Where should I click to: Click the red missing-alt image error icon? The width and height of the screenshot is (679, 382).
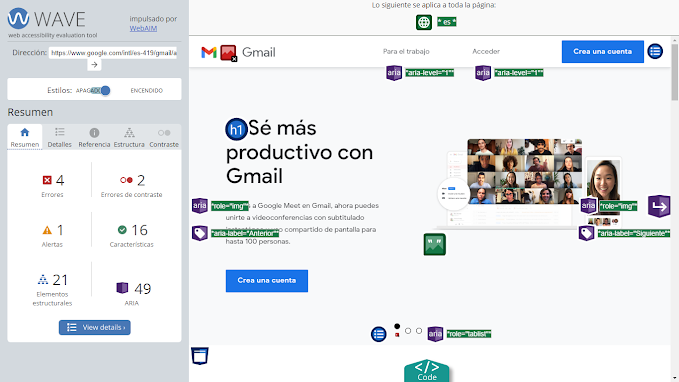click(x=228, y=53)
